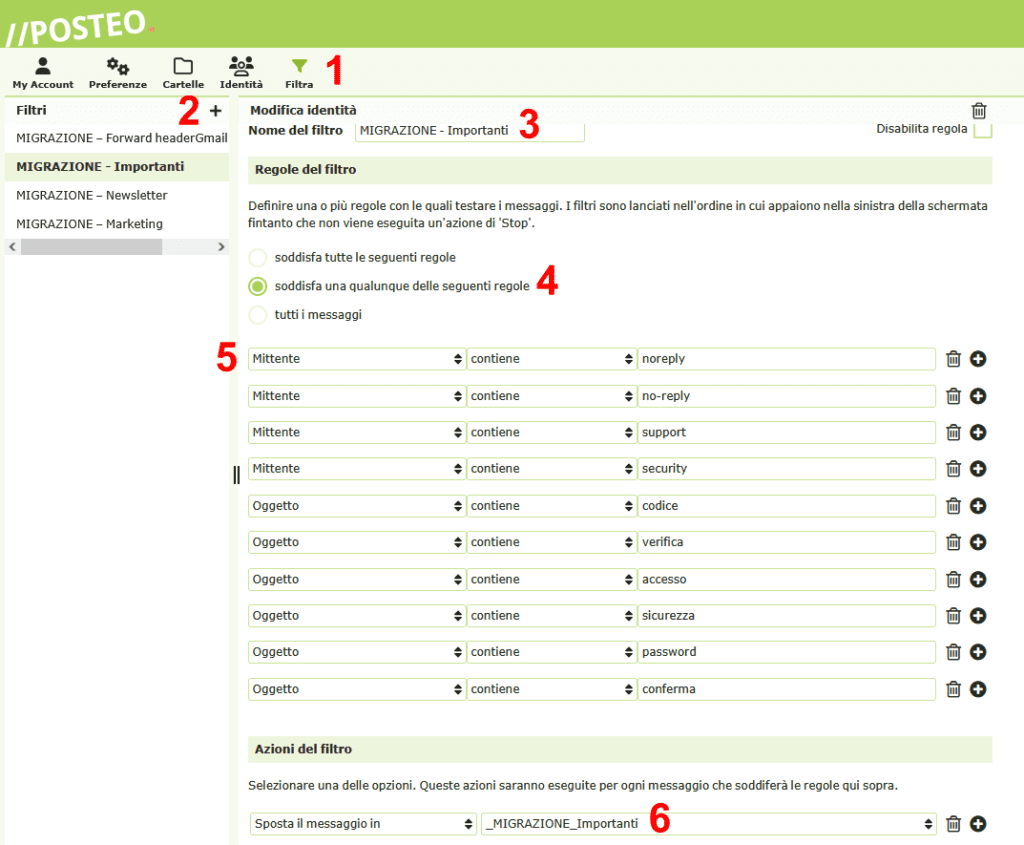The width and height of the screenshot is (1024, 845).
Task: Open the 'Mittente' dropdown for noreply rule
Action: point(357,359)
